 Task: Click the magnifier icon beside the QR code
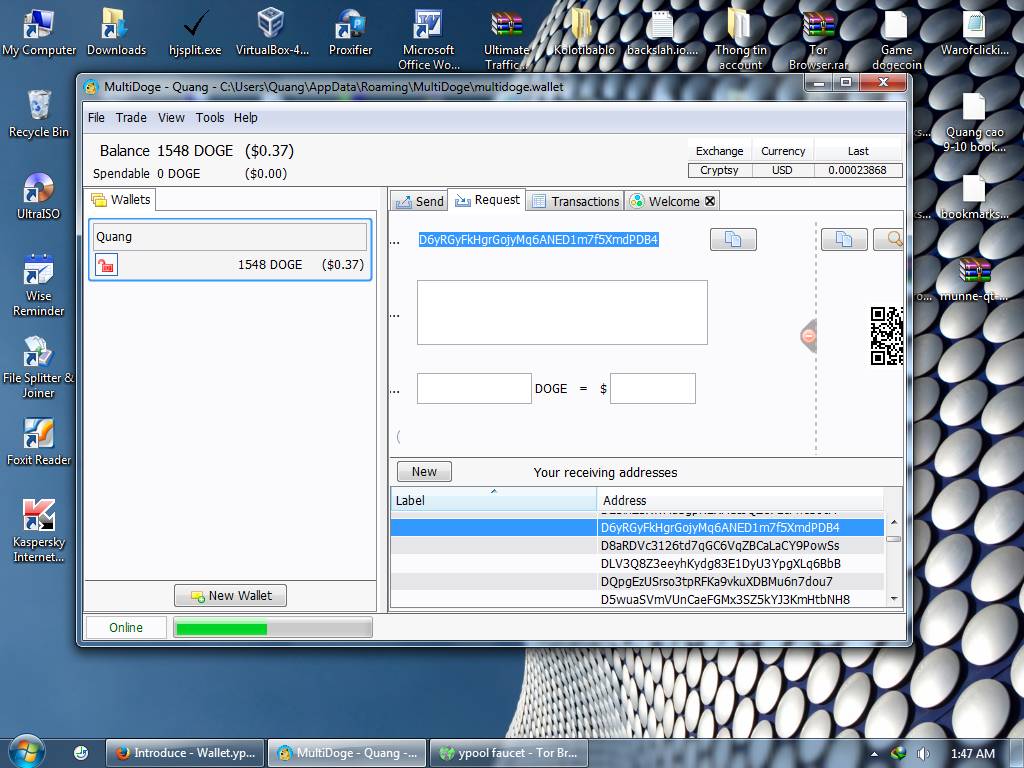point(891,240)
